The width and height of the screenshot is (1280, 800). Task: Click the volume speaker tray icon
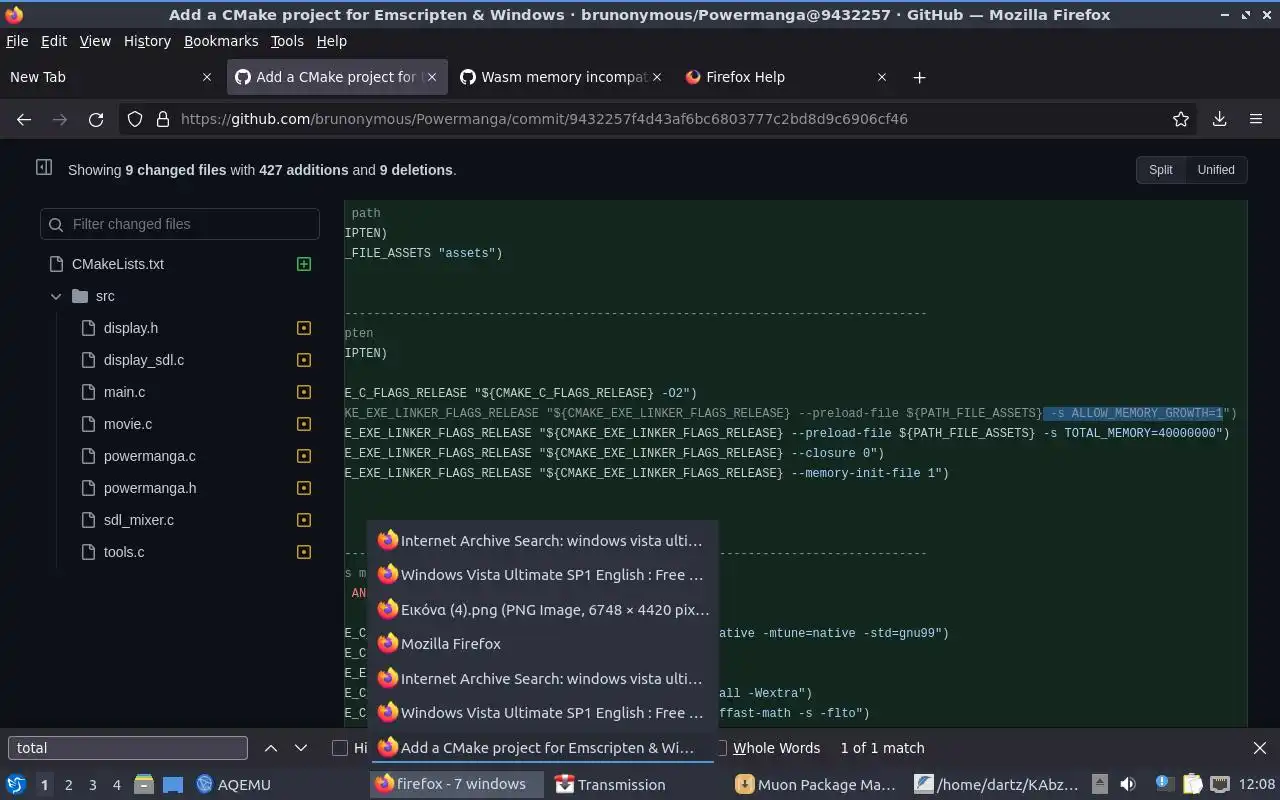click(1128, 785)
